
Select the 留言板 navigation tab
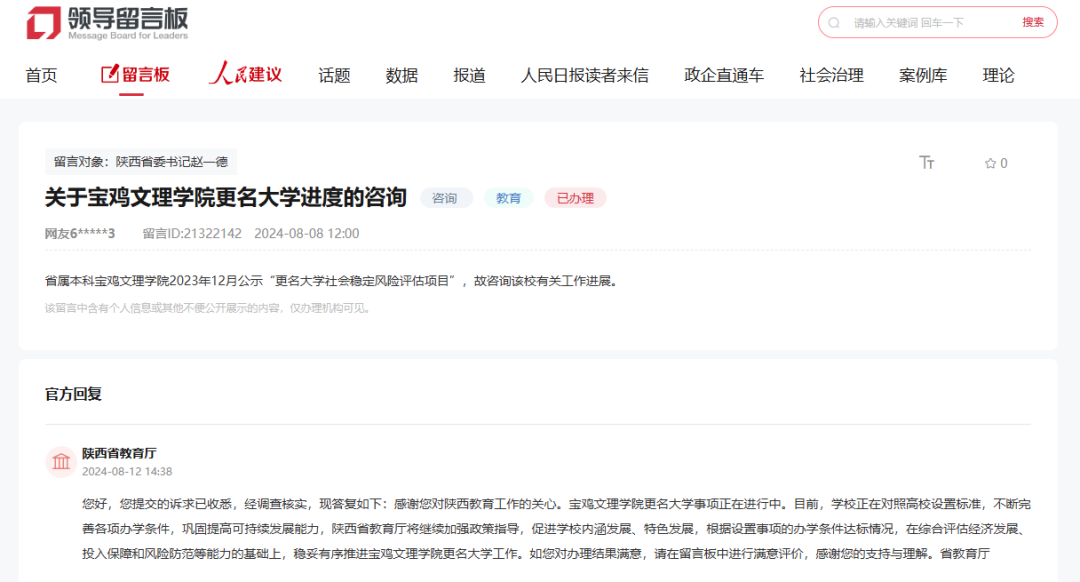point(135,75)
